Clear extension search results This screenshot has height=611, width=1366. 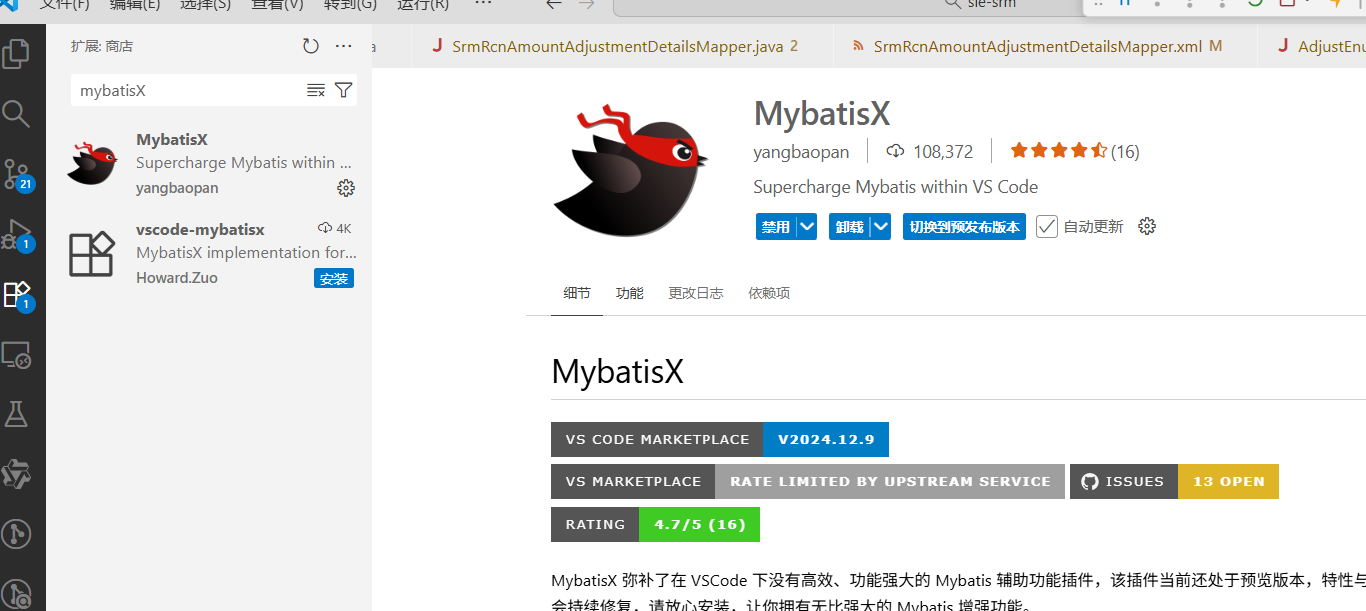[316, 90]
